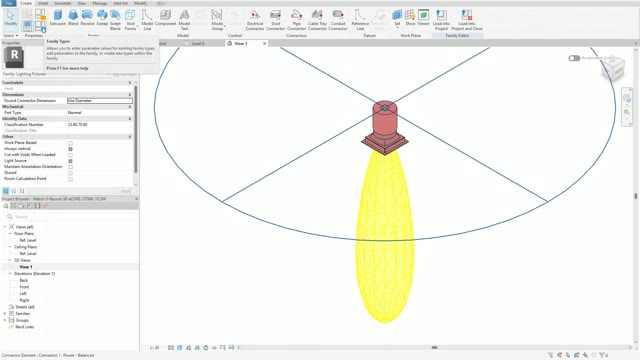
Task: Click the ViewCube in the 3D view
Action: click(613, 69)
